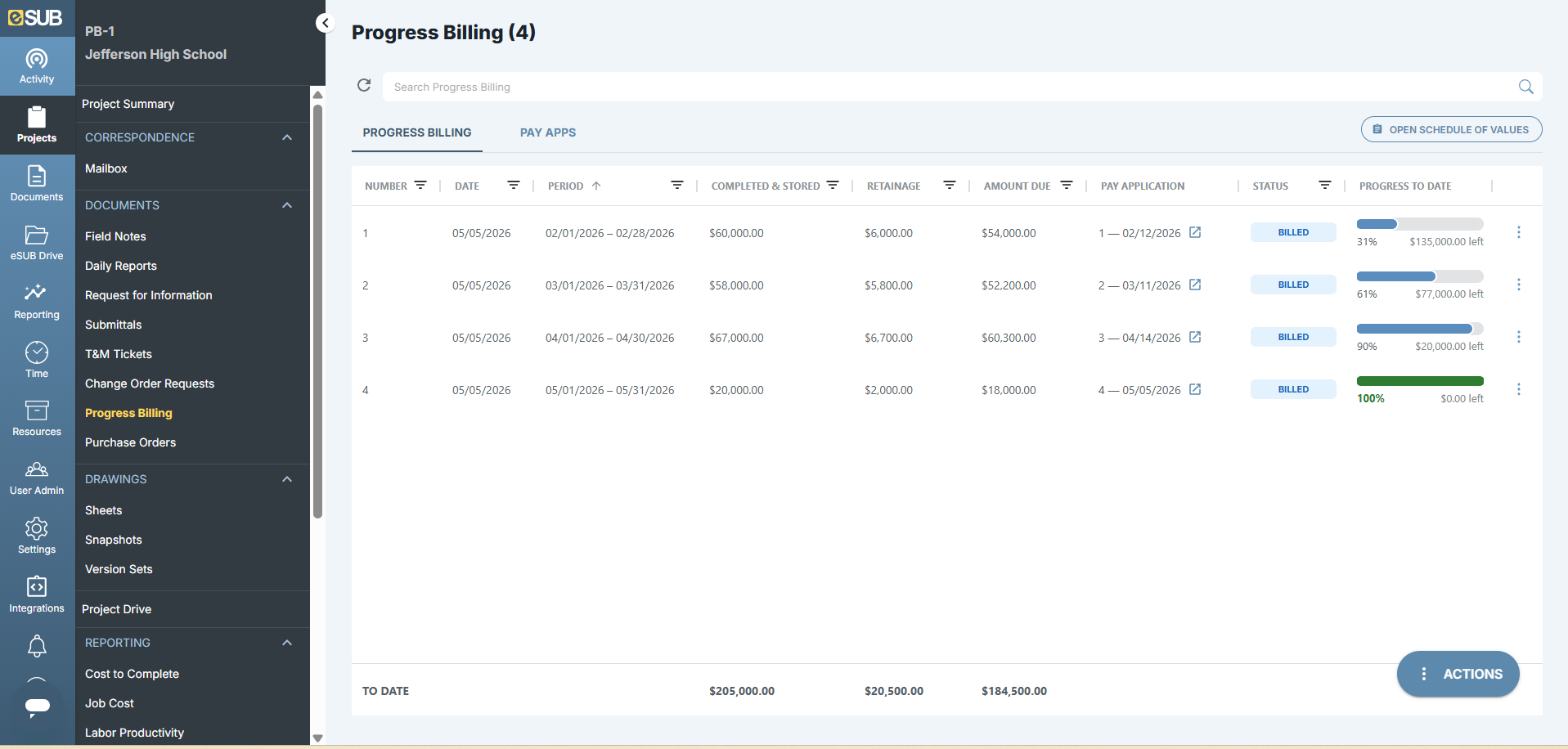Open pay application 1 external link icon

pyautogui.click(x=1195, y=232)
